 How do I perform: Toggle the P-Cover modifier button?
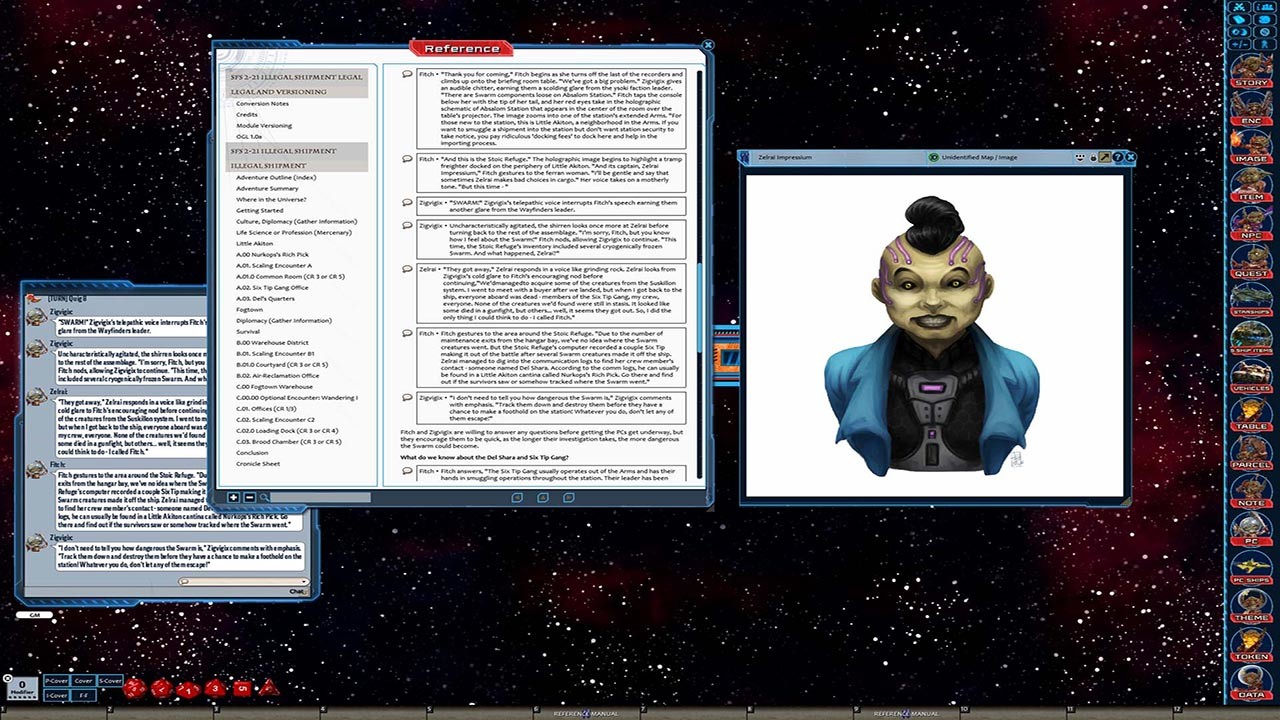(x=55, y=681)
